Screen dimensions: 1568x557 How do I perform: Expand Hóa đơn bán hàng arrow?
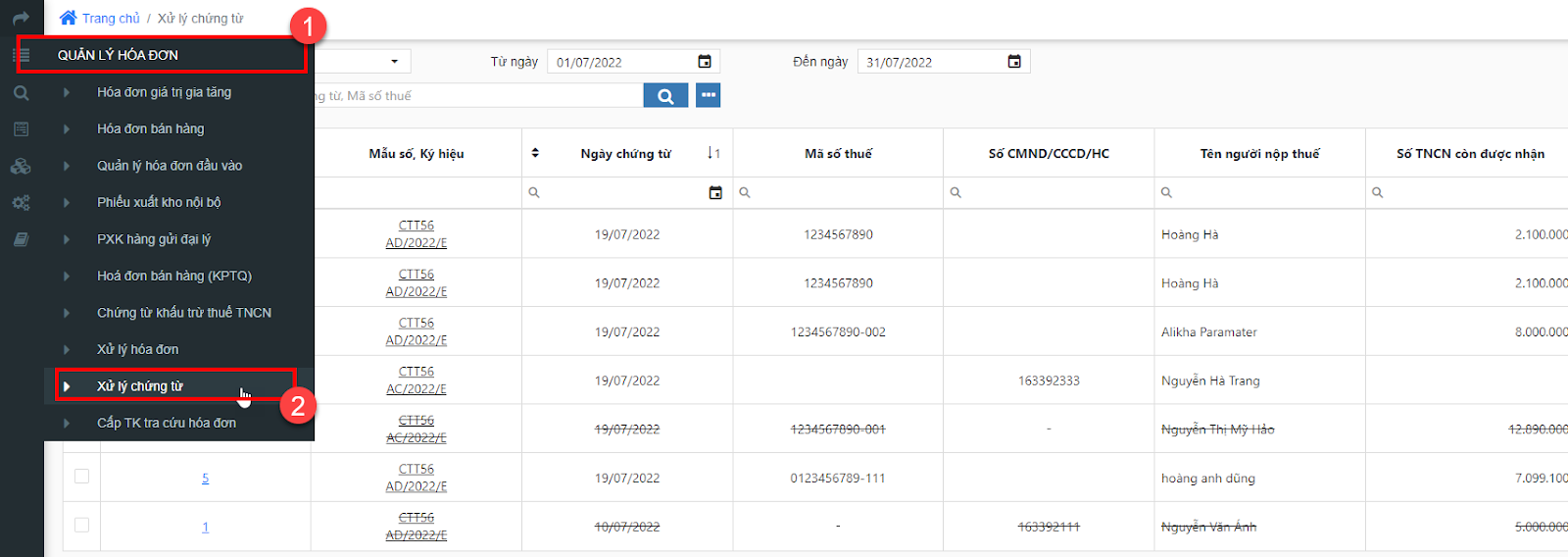tap(67, 128)
